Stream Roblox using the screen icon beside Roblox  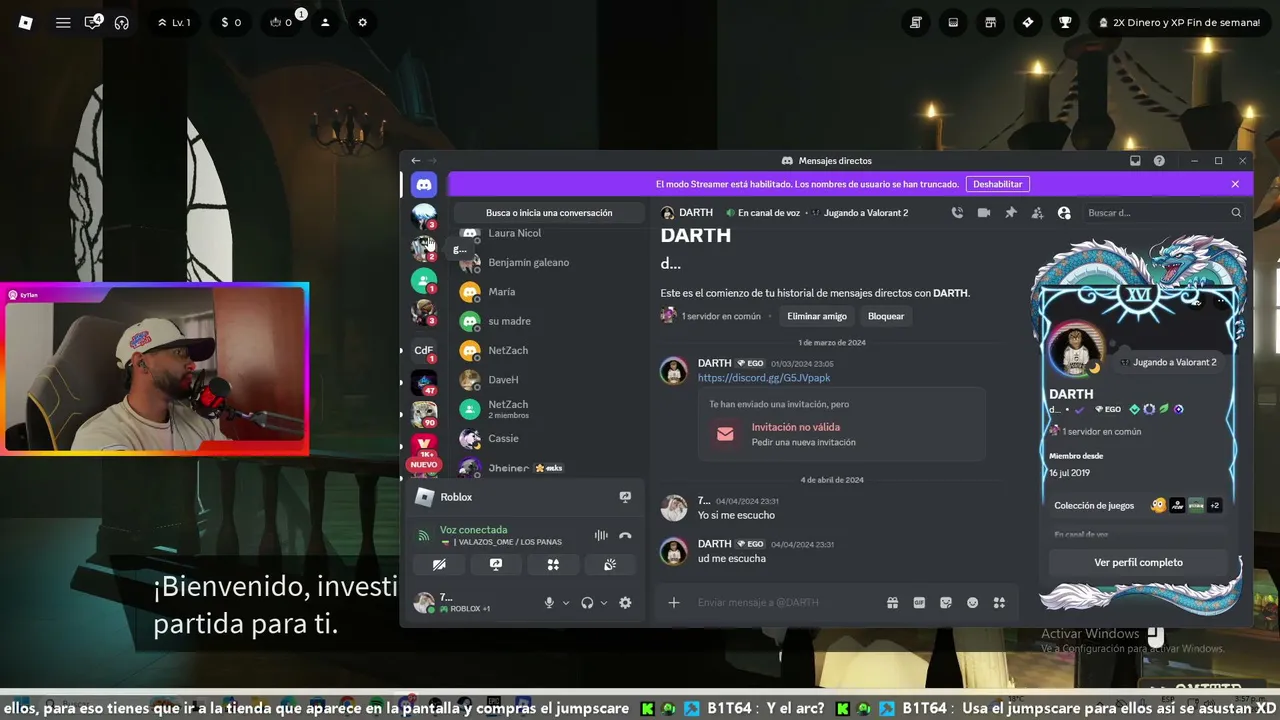tap(625, 497)
